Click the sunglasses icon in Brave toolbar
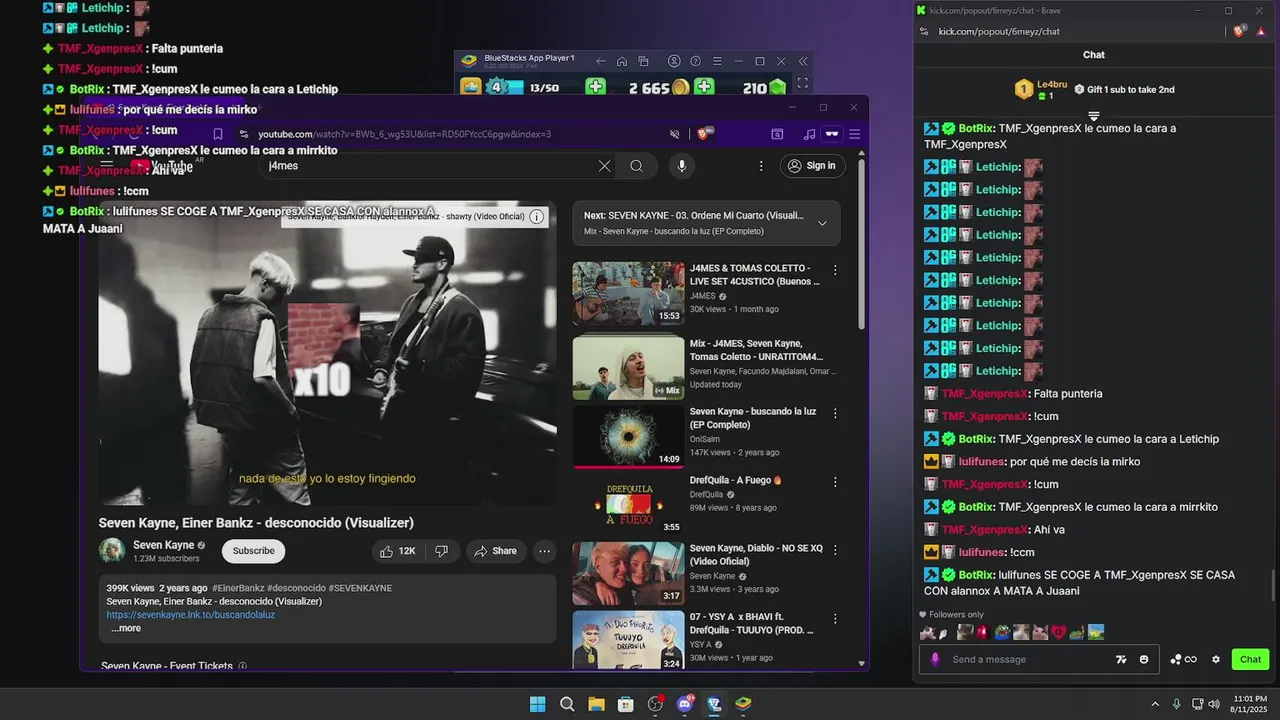 [x=831, y=134]
